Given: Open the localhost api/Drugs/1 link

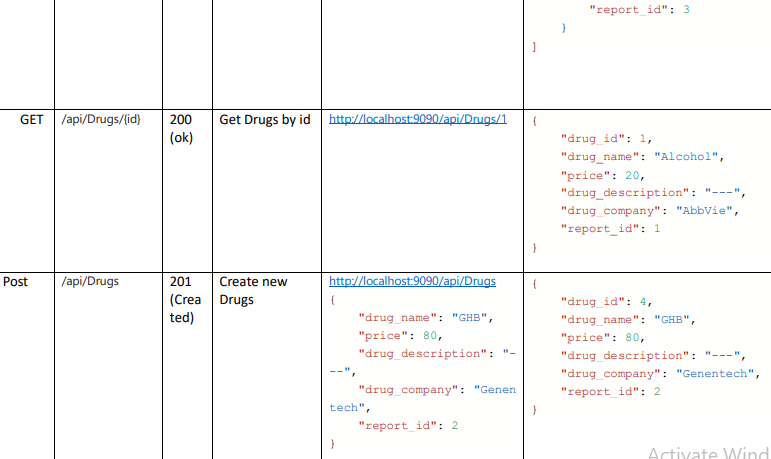Looking at the screenshot, I should 417,120.
